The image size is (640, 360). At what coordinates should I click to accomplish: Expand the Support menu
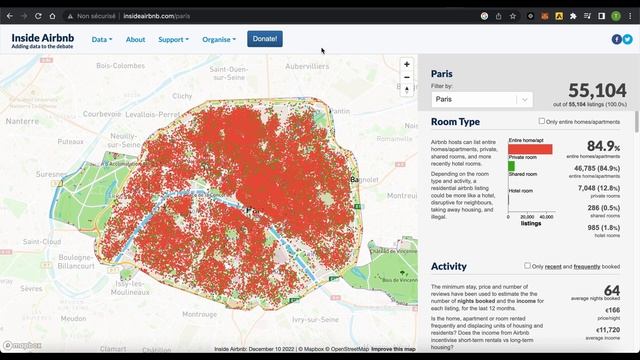pos(173,40)
